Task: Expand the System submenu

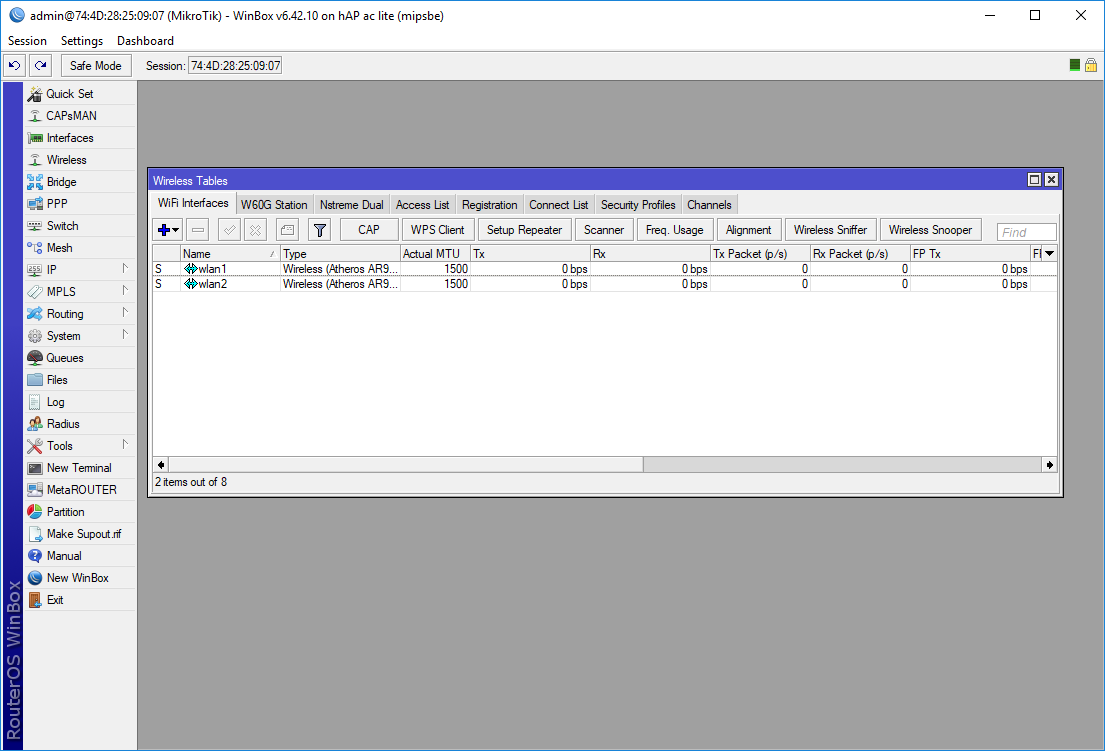Action: 80,335
